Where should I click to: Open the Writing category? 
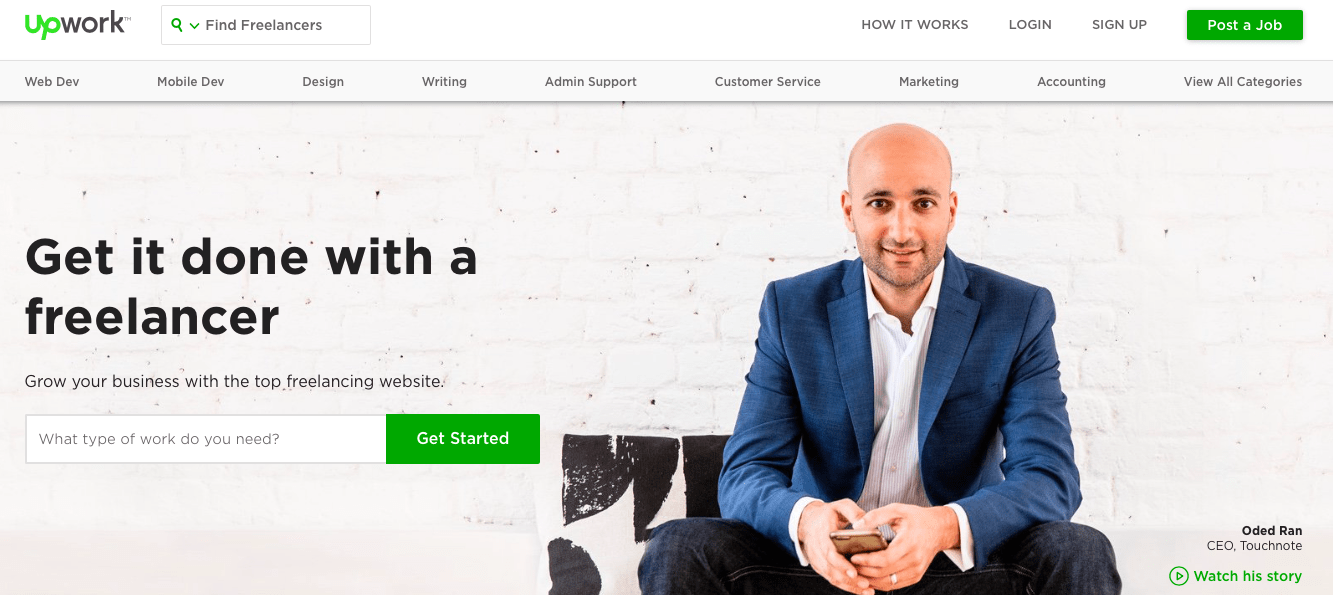tap(444, 82)
